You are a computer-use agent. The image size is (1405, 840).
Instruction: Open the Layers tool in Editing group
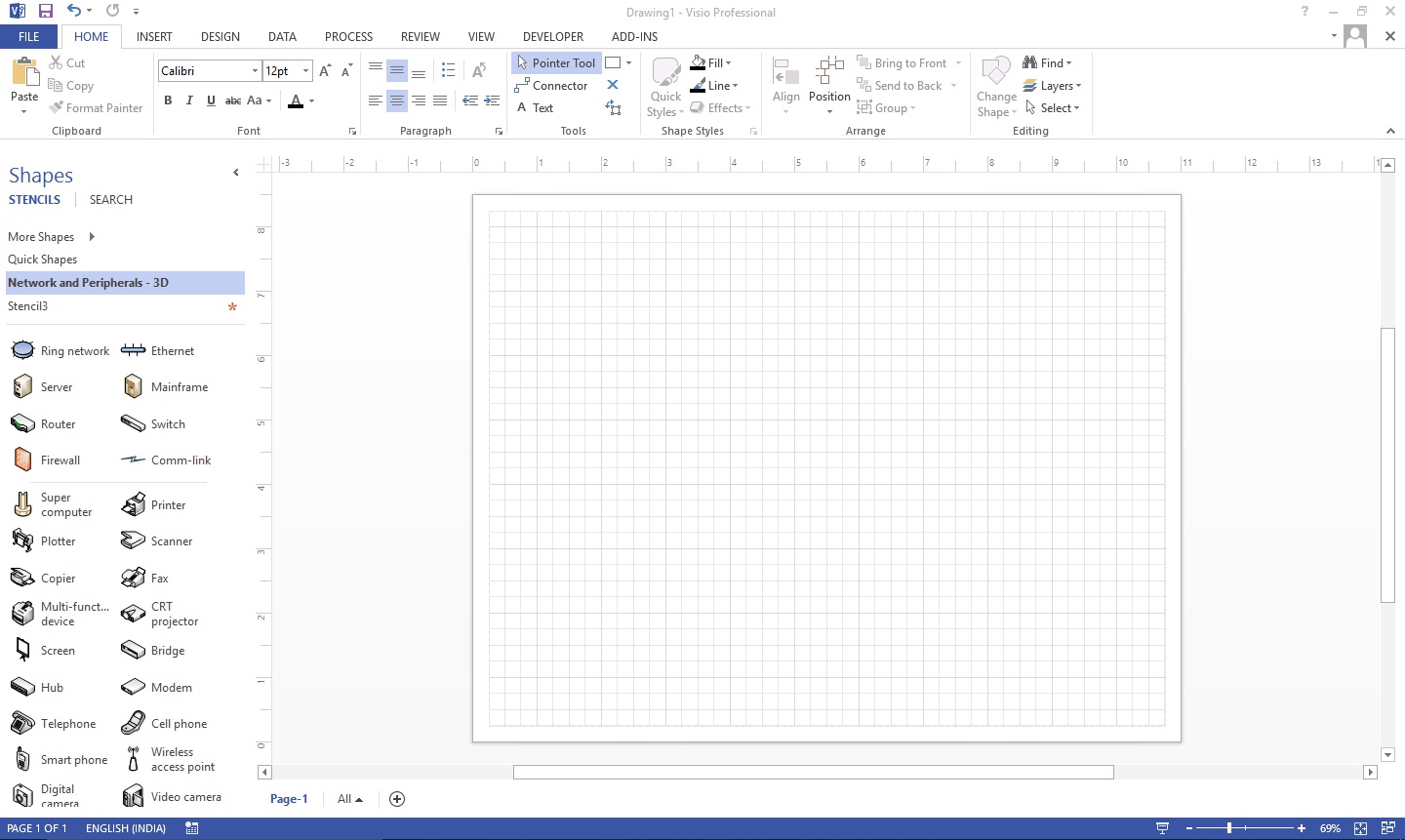(x=1054, y=85)
